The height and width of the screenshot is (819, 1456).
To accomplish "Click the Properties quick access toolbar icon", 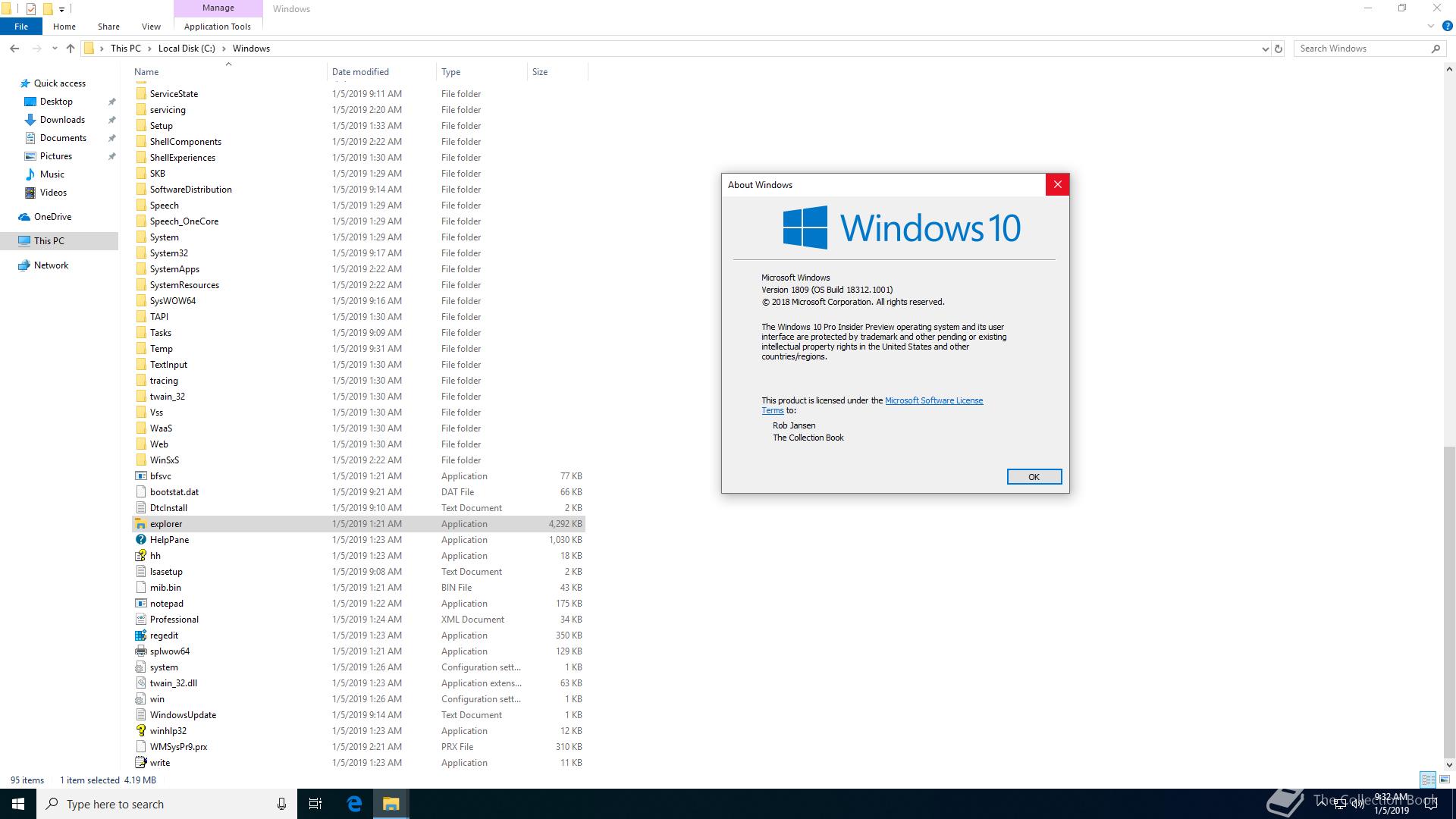I will pos(30,9).
